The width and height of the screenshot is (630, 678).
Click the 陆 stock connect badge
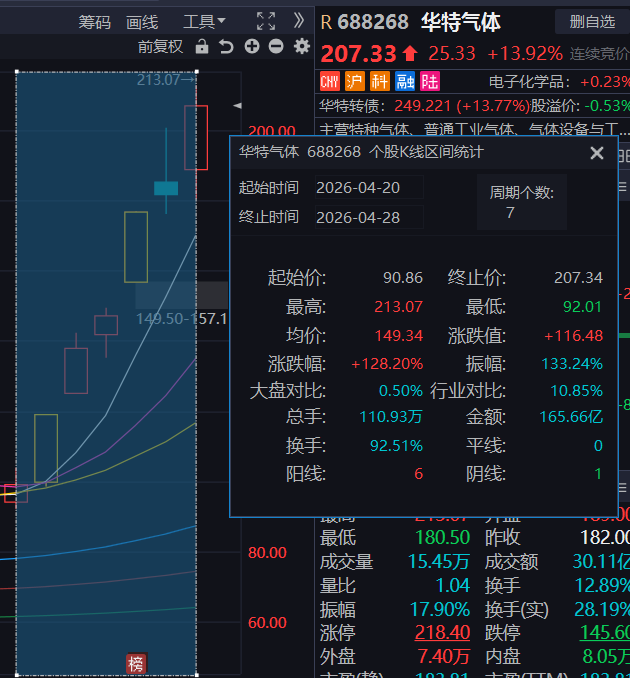(x=430, y=81)
